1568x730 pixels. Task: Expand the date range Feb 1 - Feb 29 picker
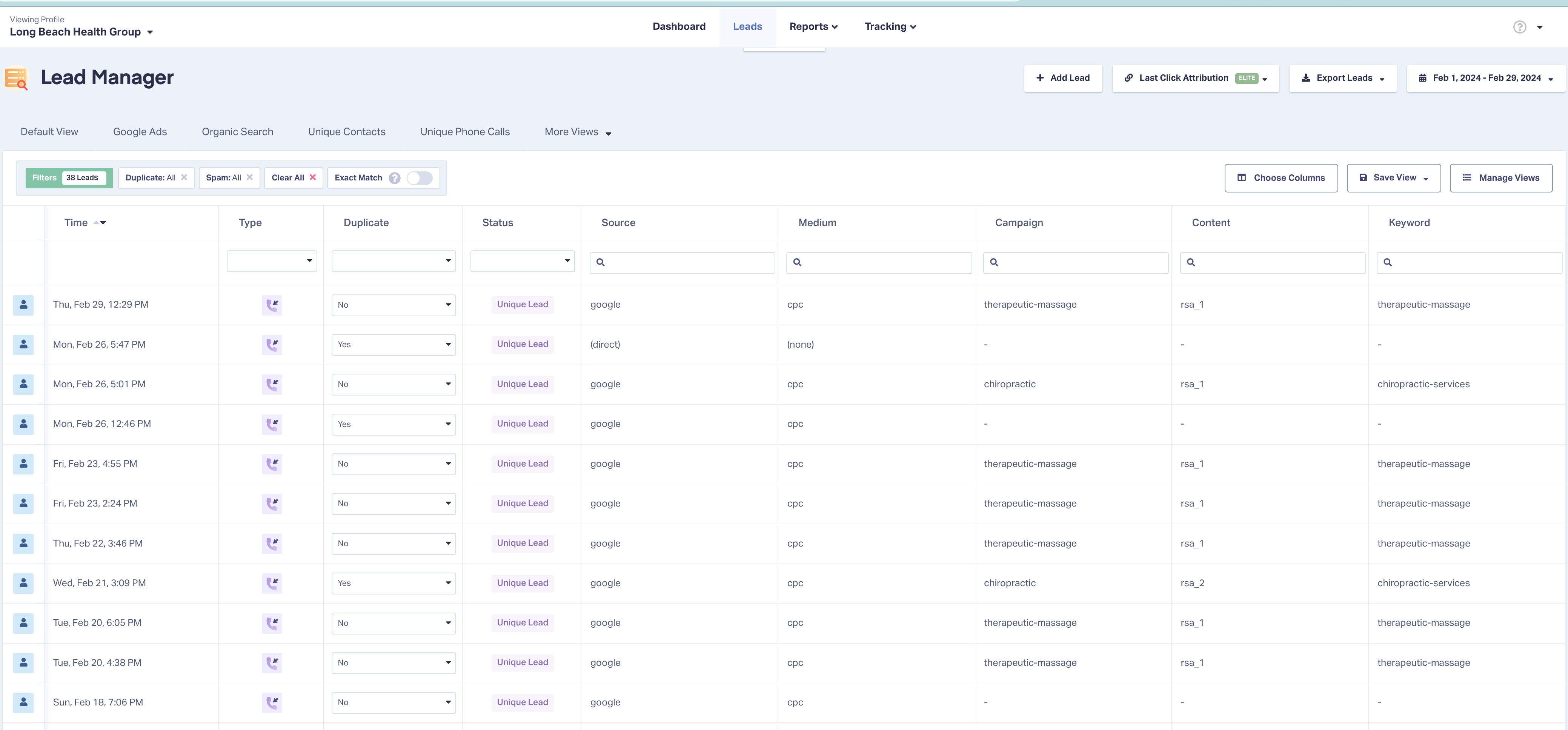(x=1486, y=78)
